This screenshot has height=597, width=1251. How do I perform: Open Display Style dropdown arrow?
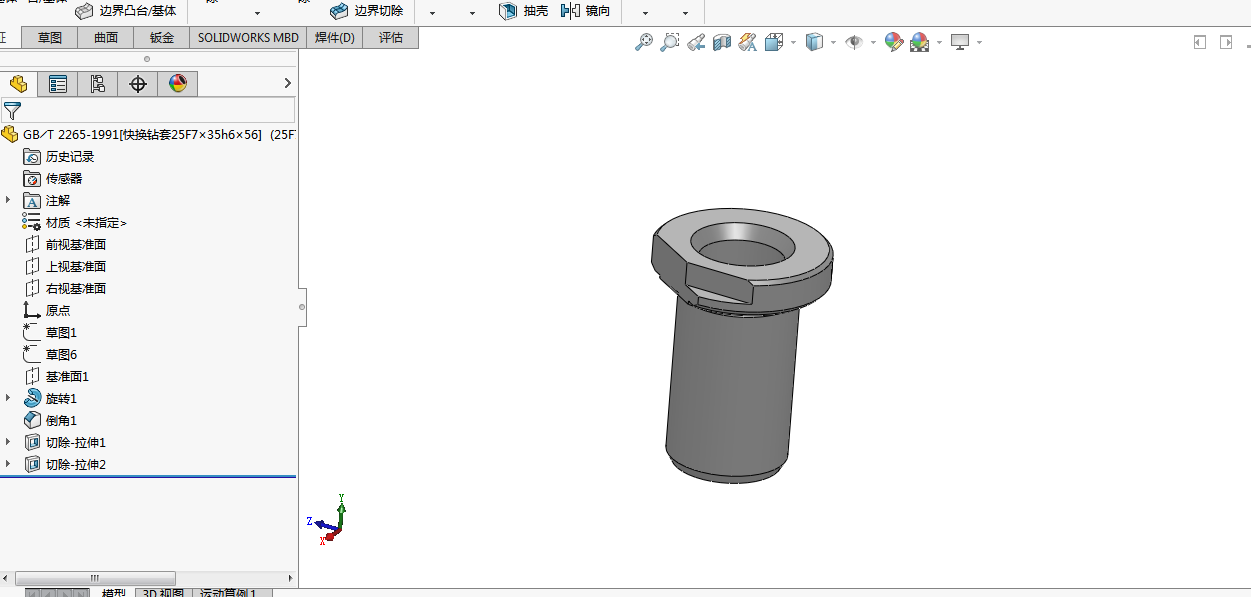pyautogui.click(x=833, y=43)
